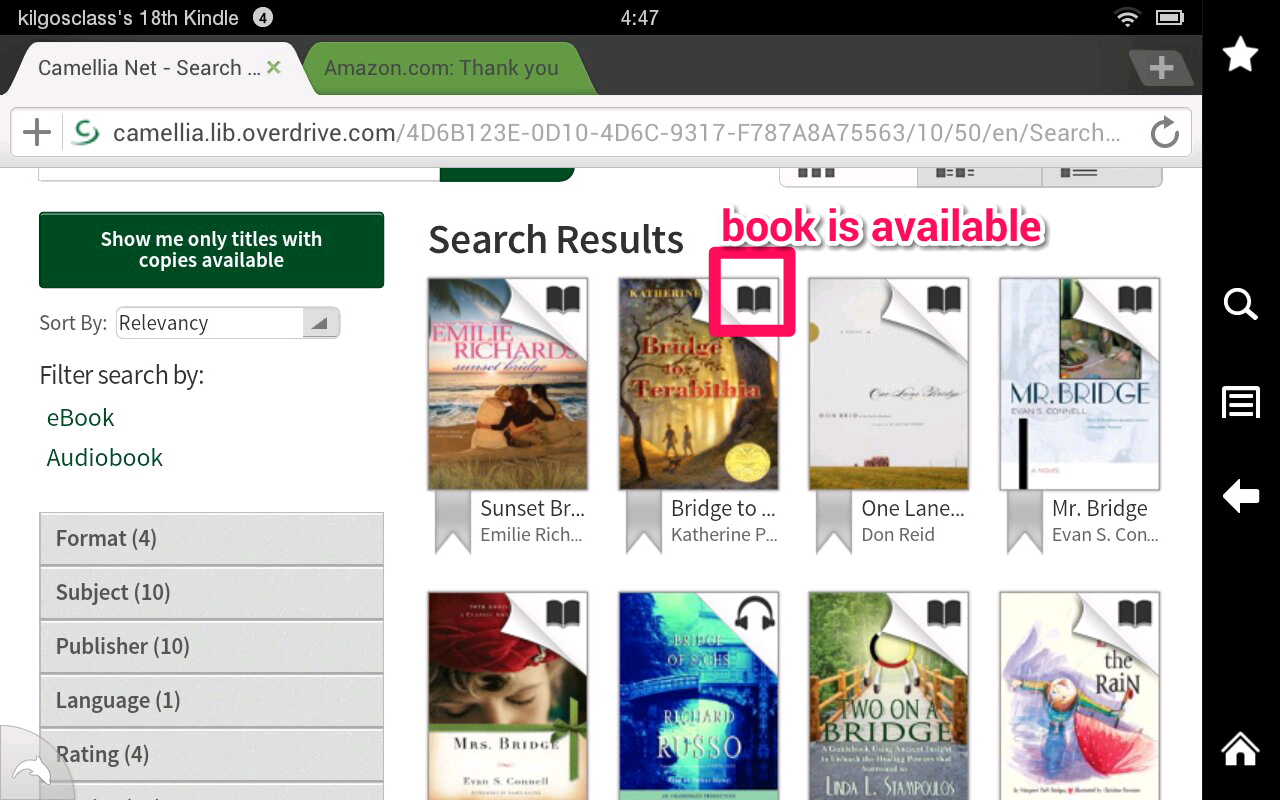Select the detailed list view option
1280x800 pixels.
tap(1101, 172)
